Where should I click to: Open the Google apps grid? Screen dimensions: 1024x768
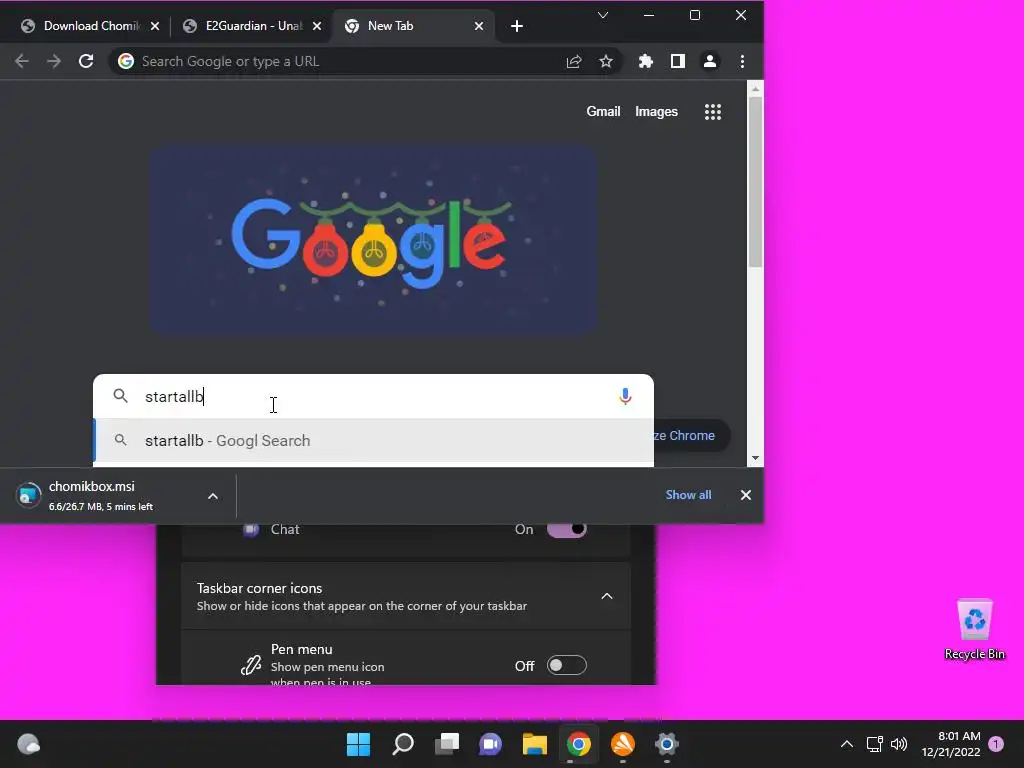point(713,112)
